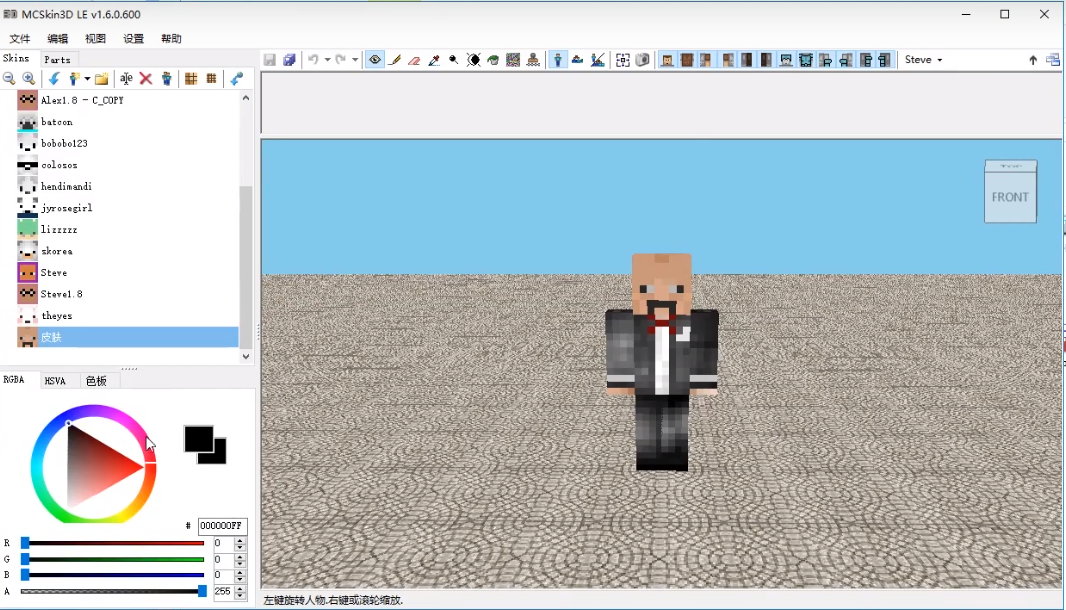Click the alpha channel slider

[112, 592]
